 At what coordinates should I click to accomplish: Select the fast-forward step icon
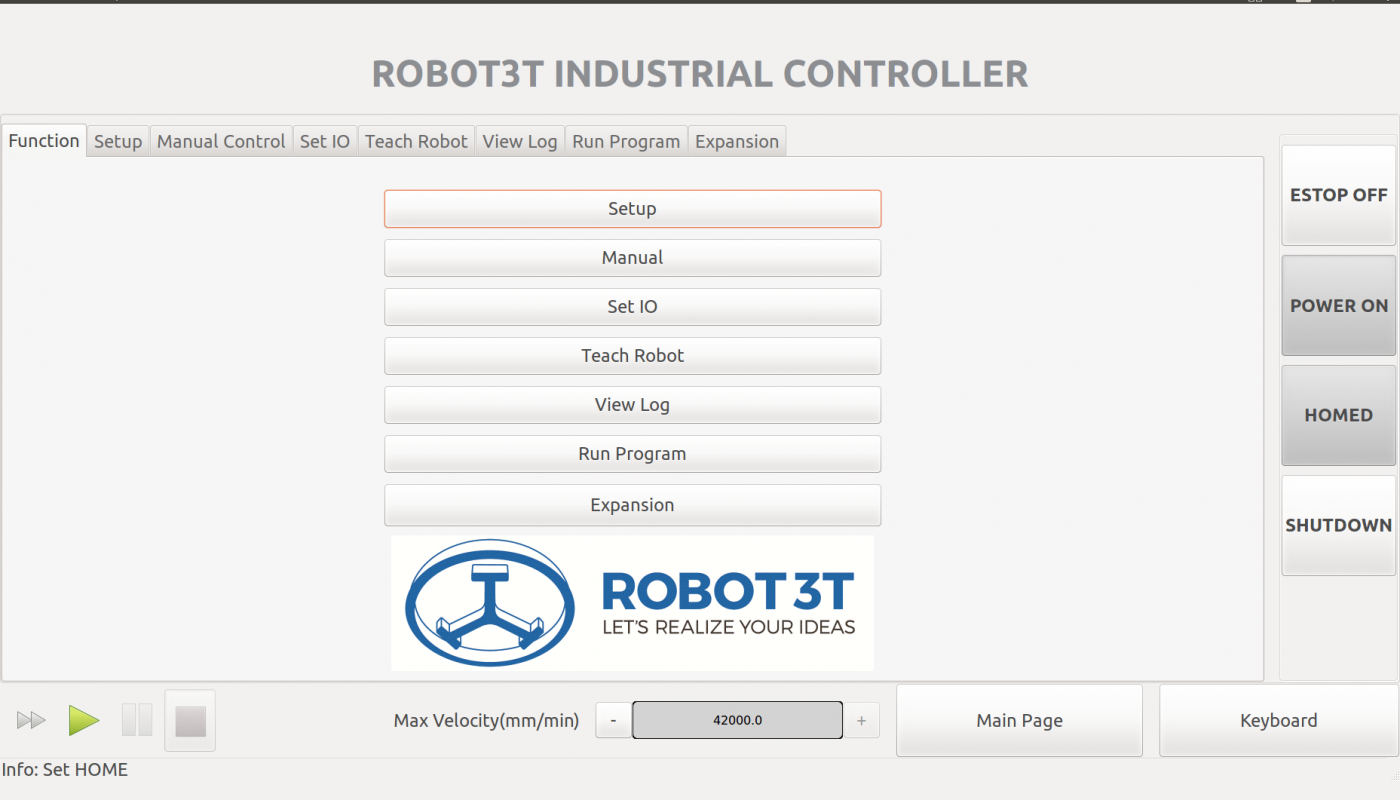31,720
